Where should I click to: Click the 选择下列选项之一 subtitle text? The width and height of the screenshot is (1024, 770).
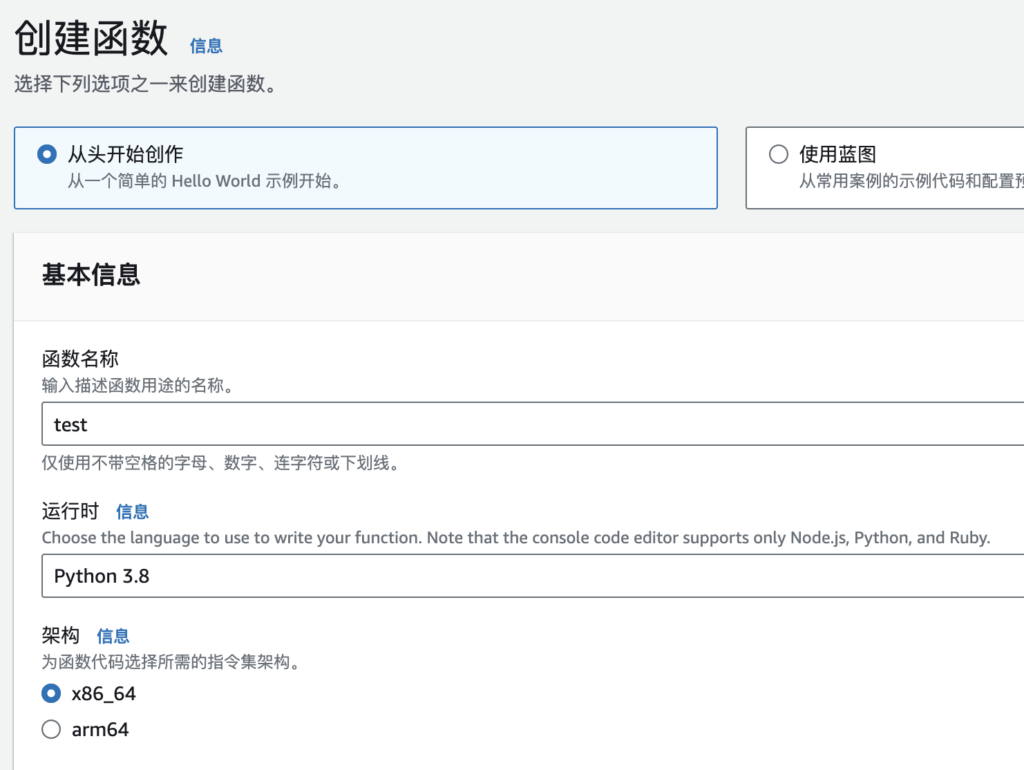click(145, 84)
